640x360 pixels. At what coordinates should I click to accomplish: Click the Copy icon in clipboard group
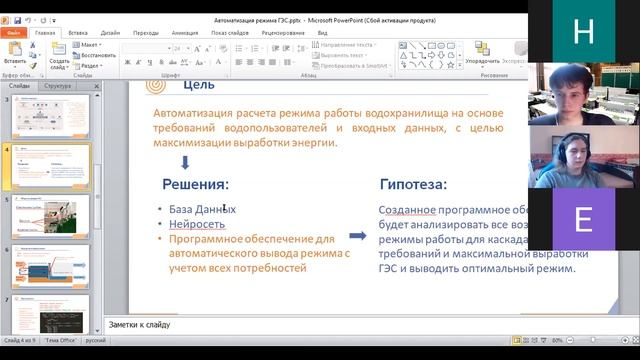[33, 55]
